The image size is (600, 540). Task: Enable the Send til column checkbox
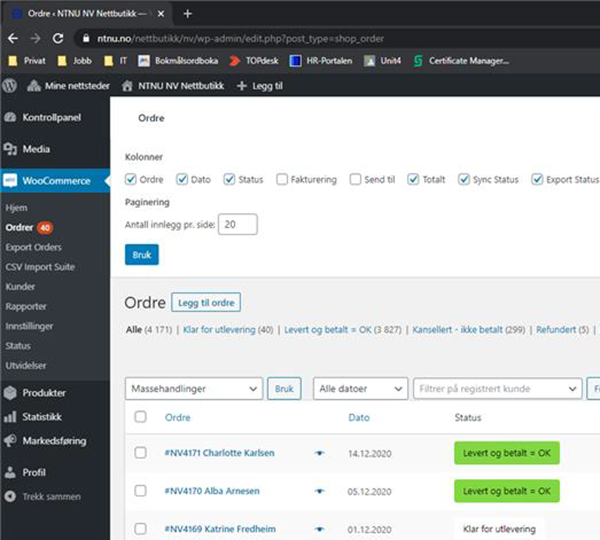(355, 179)
